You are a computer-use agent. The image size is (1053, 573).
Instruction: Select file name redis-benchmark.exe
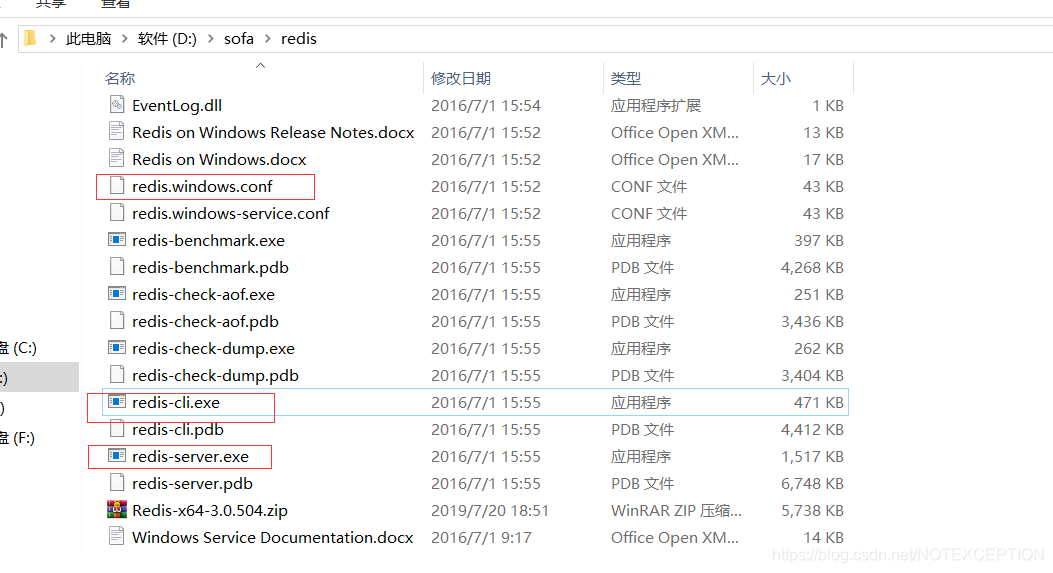pos(209,240)
